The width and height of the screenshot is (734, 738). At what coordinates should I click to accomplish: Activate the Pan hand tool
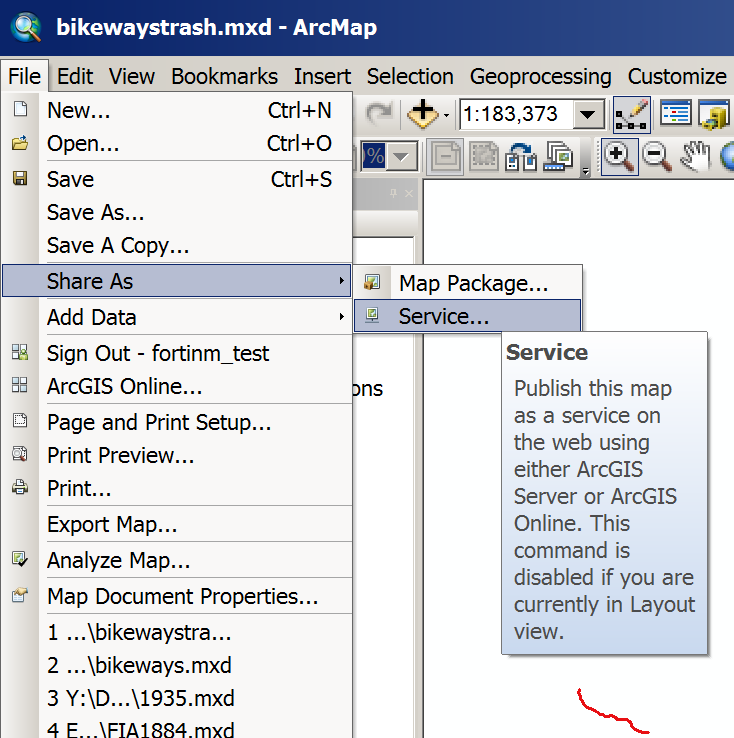[x=695, y=157]
